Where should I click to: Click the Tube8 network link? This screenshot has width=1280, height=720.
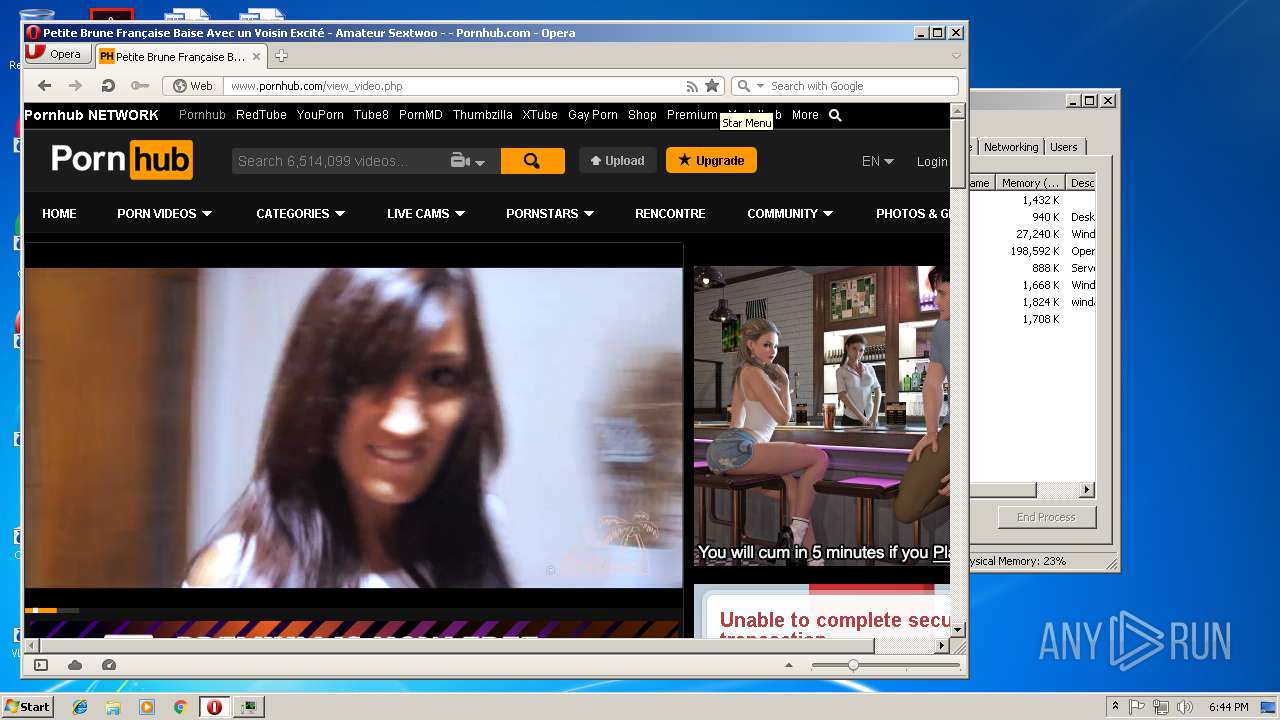point(371,115)
